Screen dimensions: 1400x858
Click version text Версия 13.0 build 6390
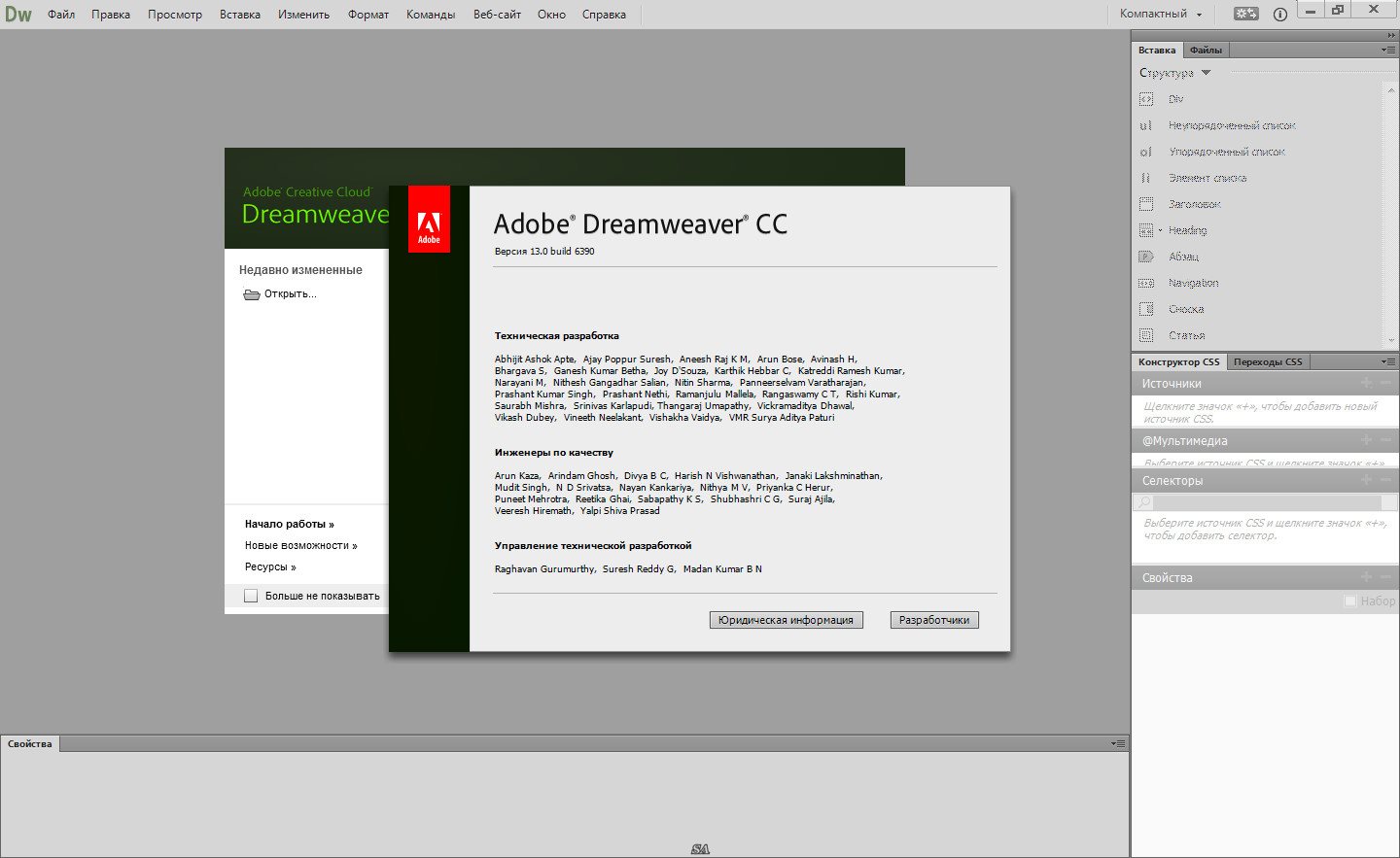544,251
